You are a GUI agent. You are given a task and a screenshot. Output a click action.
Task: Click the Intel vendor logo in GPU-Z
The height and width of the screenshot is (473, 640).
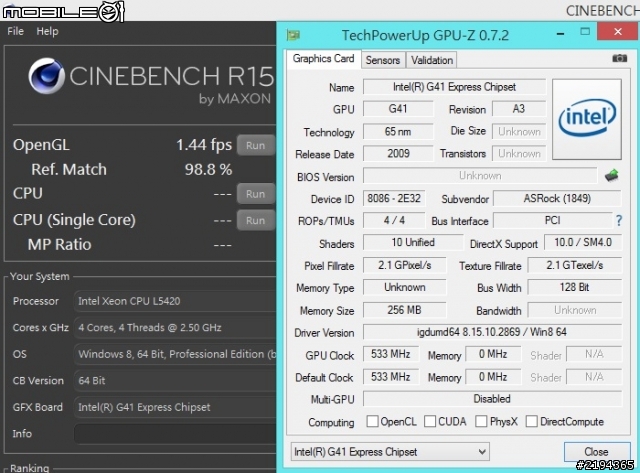[587, 119]
